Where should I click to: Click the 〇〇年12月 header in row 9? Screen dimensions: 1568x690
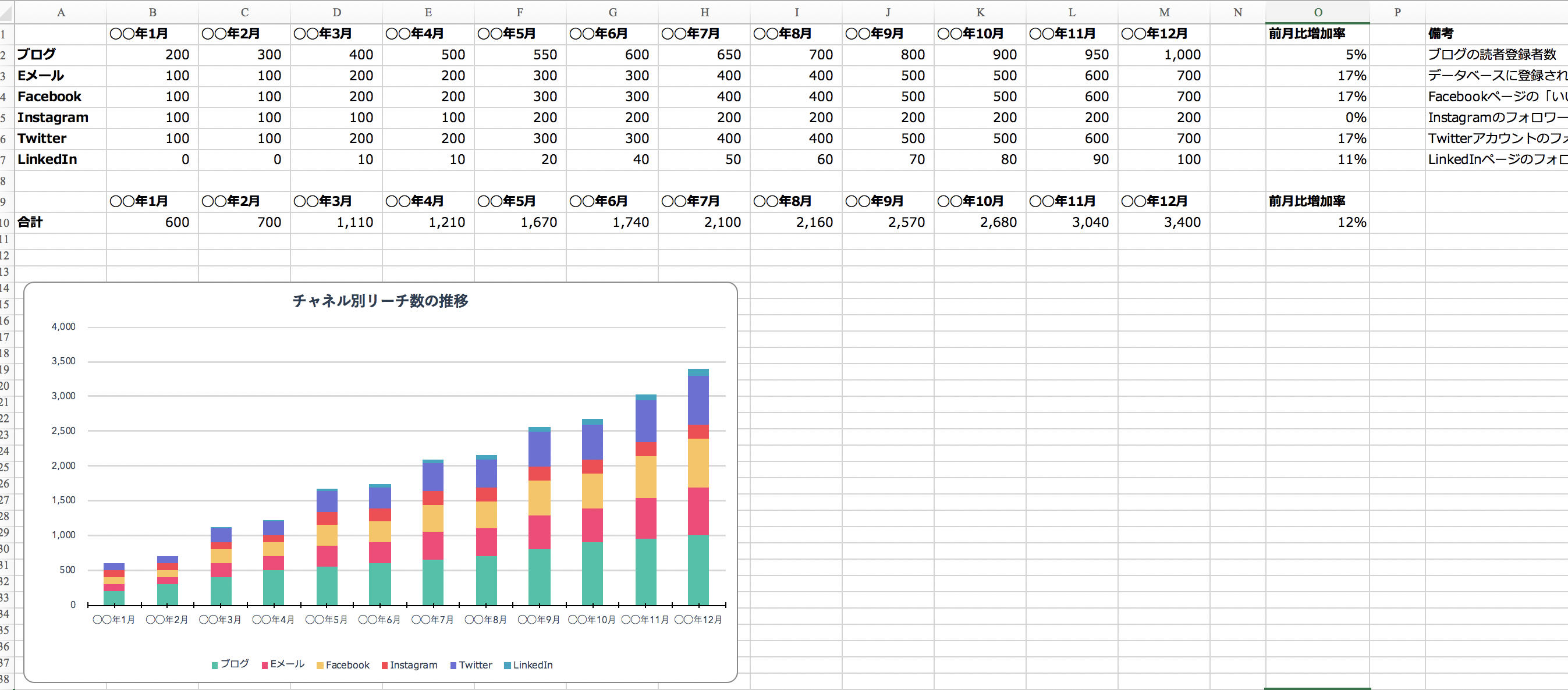tap(1164, 201)
